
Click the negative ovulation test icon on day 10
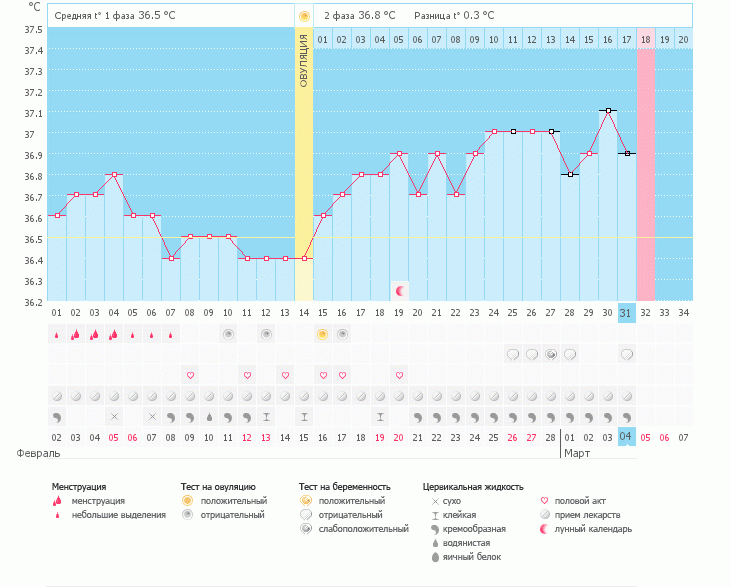[228, 334]
